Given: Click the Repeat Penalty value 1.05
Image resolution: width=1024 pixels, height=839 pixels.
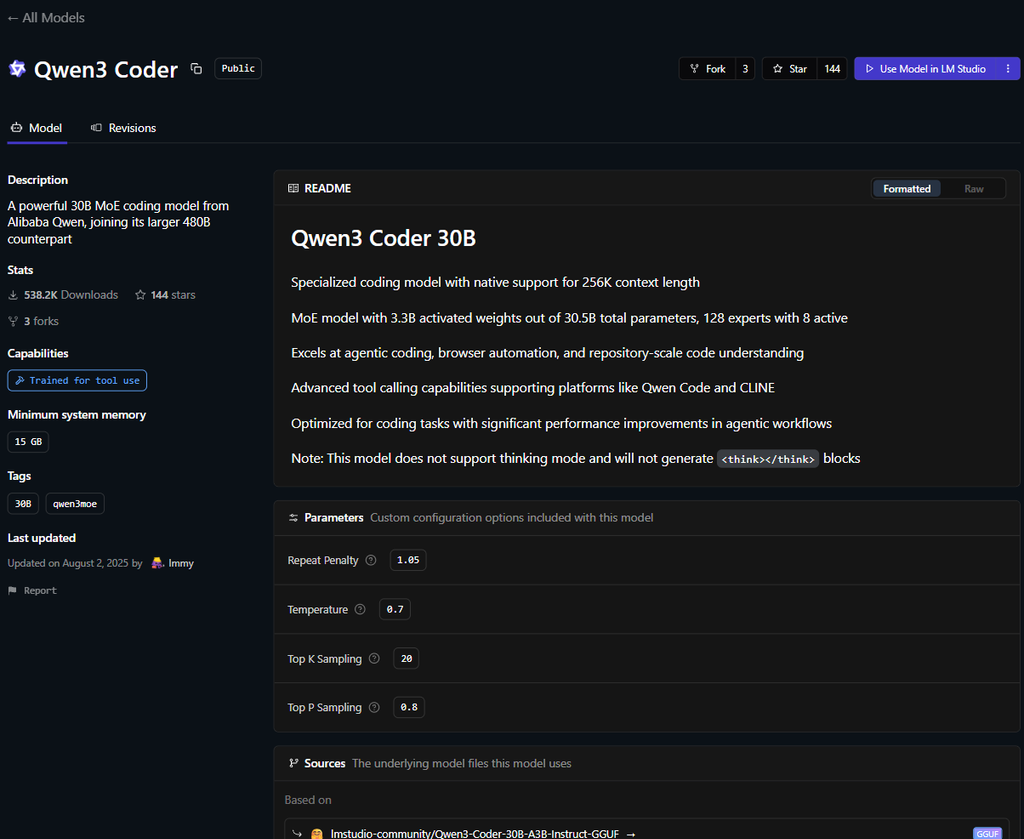Looking at the screenshot, I should [x=408, y=560].
